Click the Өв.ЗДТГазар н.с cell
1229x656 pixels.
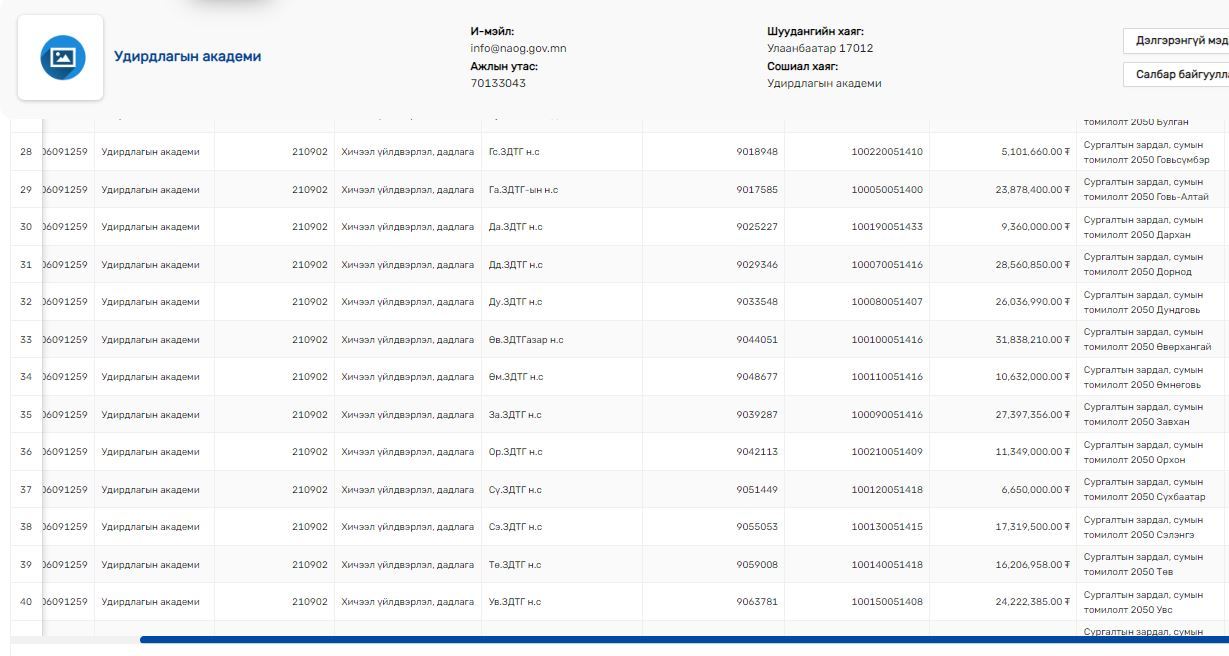click(x=526, y=340)
